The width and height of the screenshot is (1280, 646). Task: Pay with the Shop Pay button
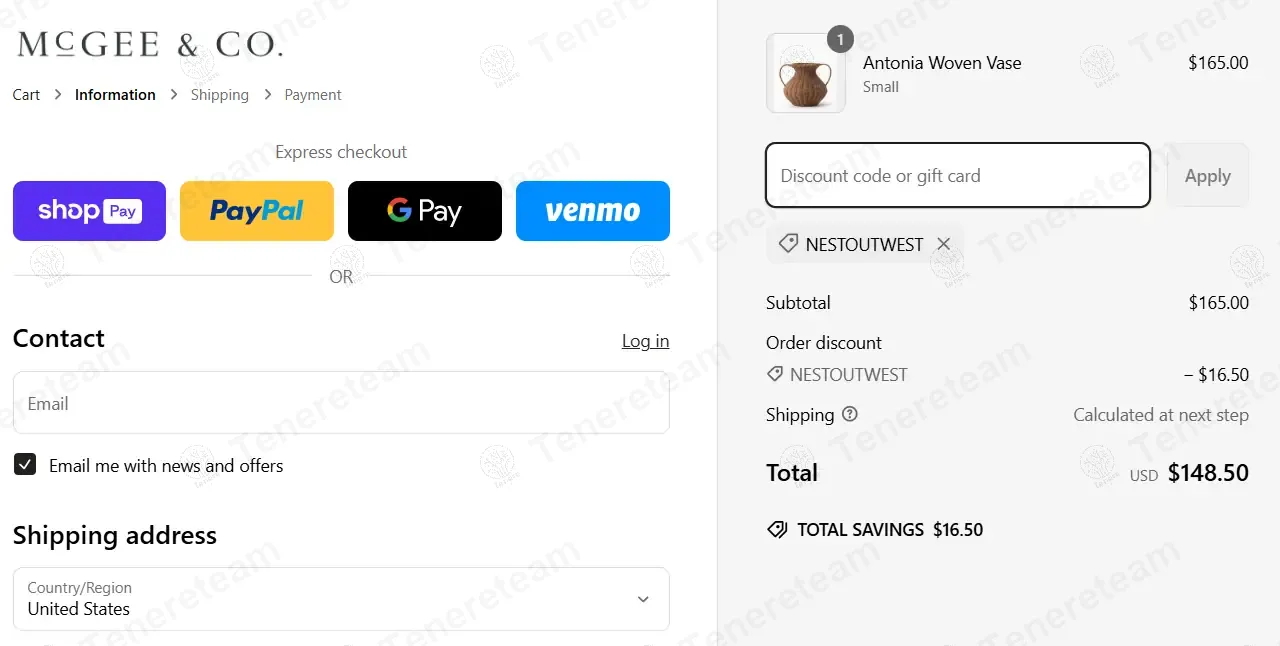89,211
